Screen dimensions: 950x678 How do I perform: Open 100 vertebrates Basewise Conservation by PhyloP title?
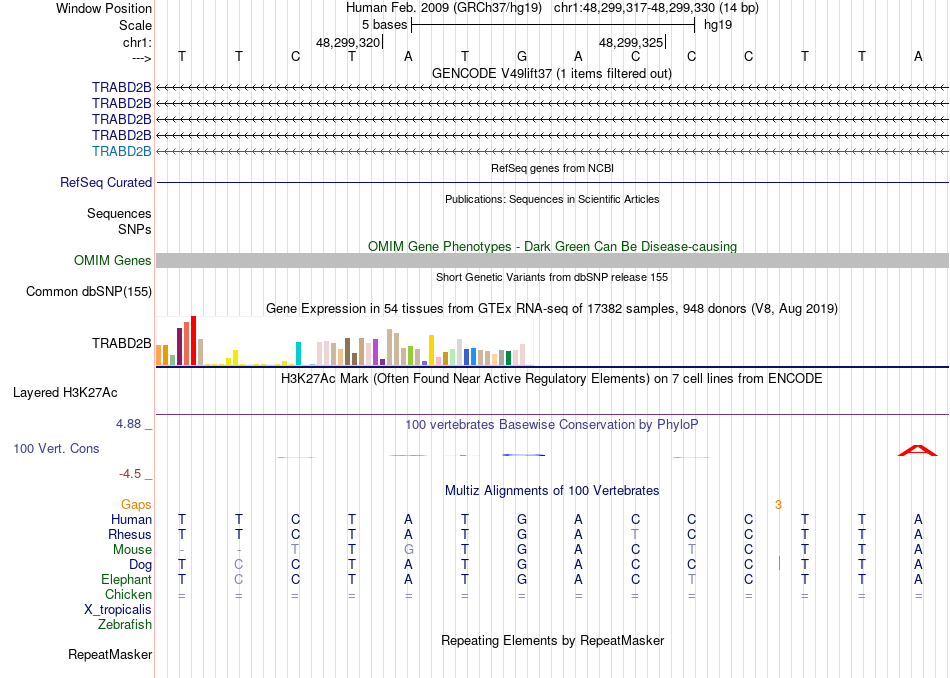point(552,425)
